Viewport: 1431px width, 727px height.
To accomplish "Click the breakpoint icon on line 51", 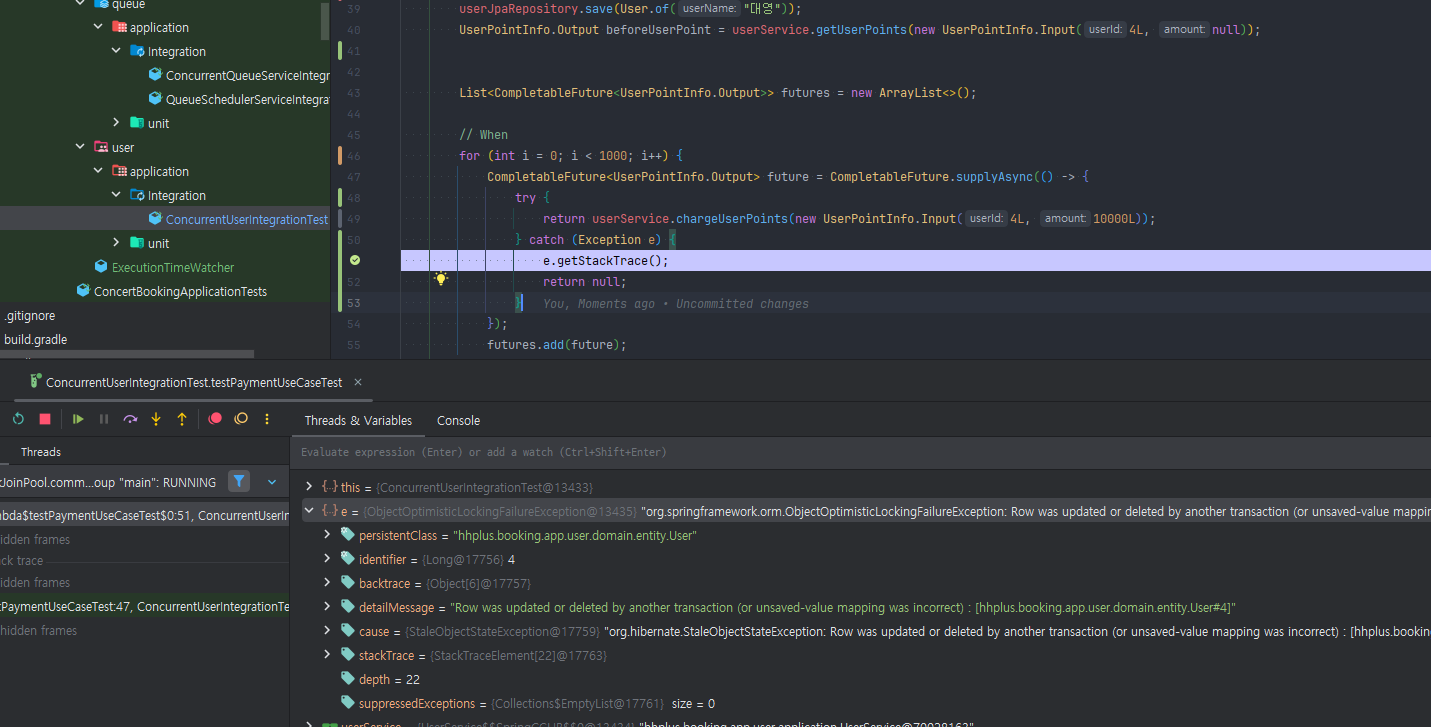I will coord(355,260).
